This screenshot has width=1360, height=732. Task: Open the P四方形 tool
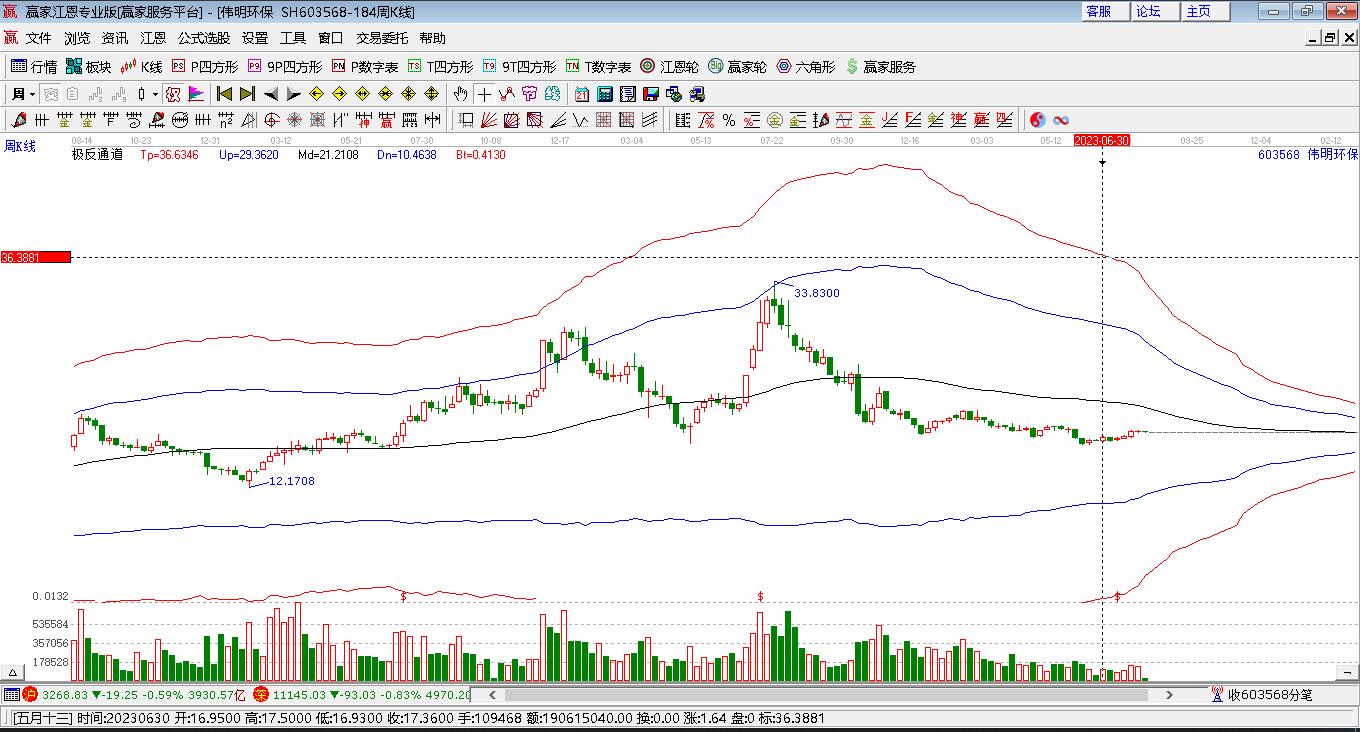(205, 67)
